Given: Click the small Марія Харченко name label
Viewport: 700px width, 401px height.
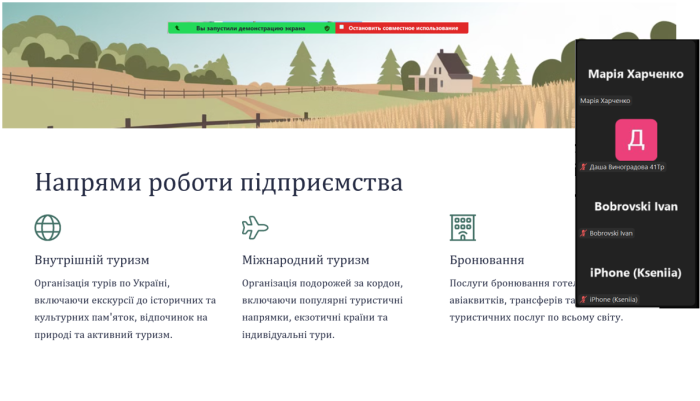Looking at the screenshot, I should 605,101.
